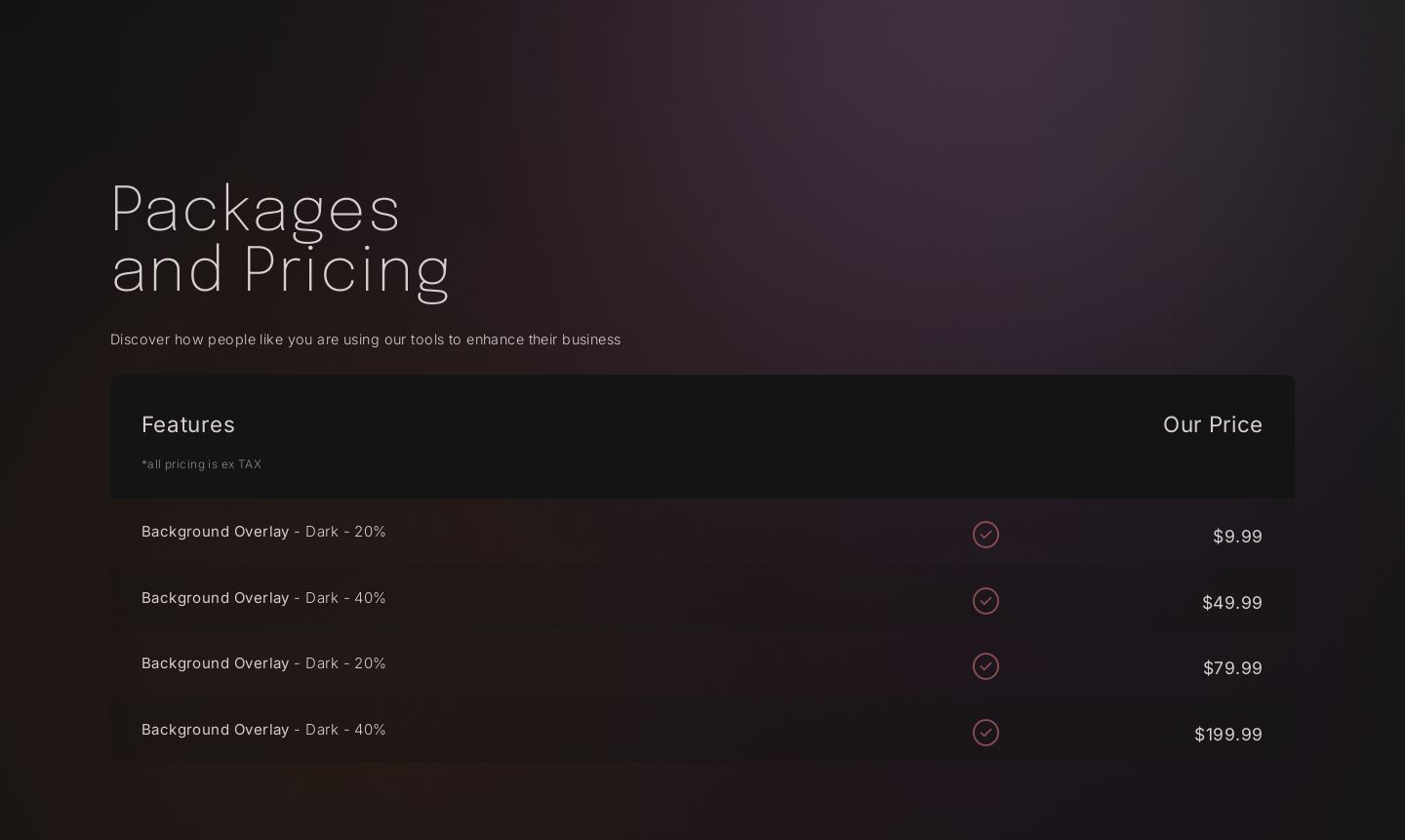The width and height of the screenshot is (1405, 840).
Task: Click "Background Overlay" text in the $9.99 row
Action: click(215, 532)
